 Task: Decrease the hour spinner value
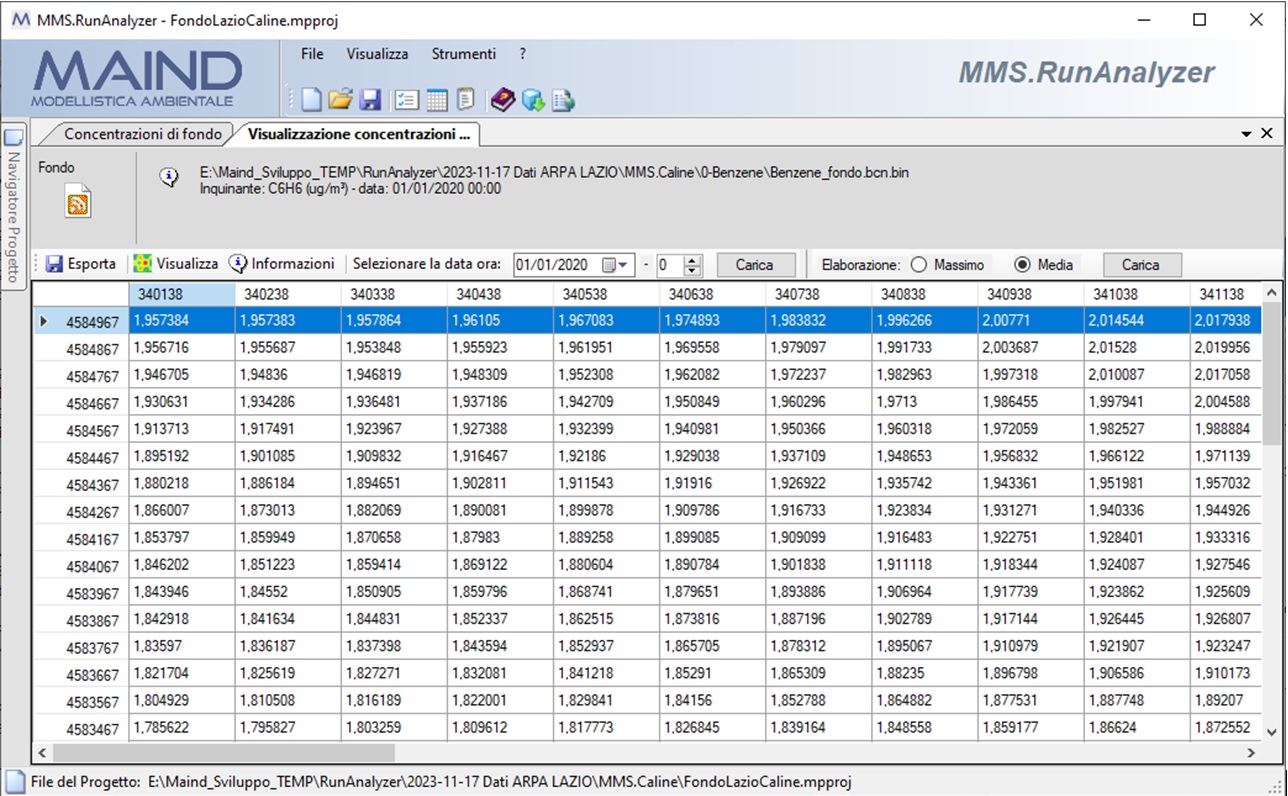pos(693,270)
